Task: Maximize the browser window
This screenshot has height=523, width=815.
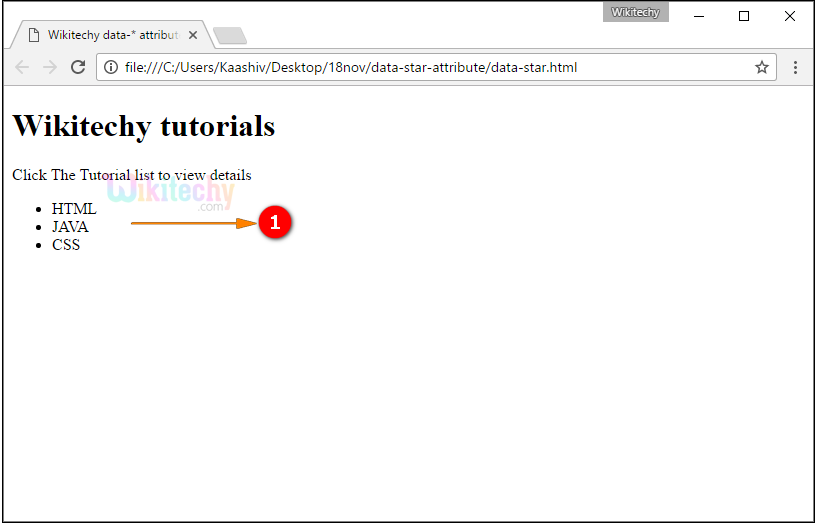Action: point(744,16)
